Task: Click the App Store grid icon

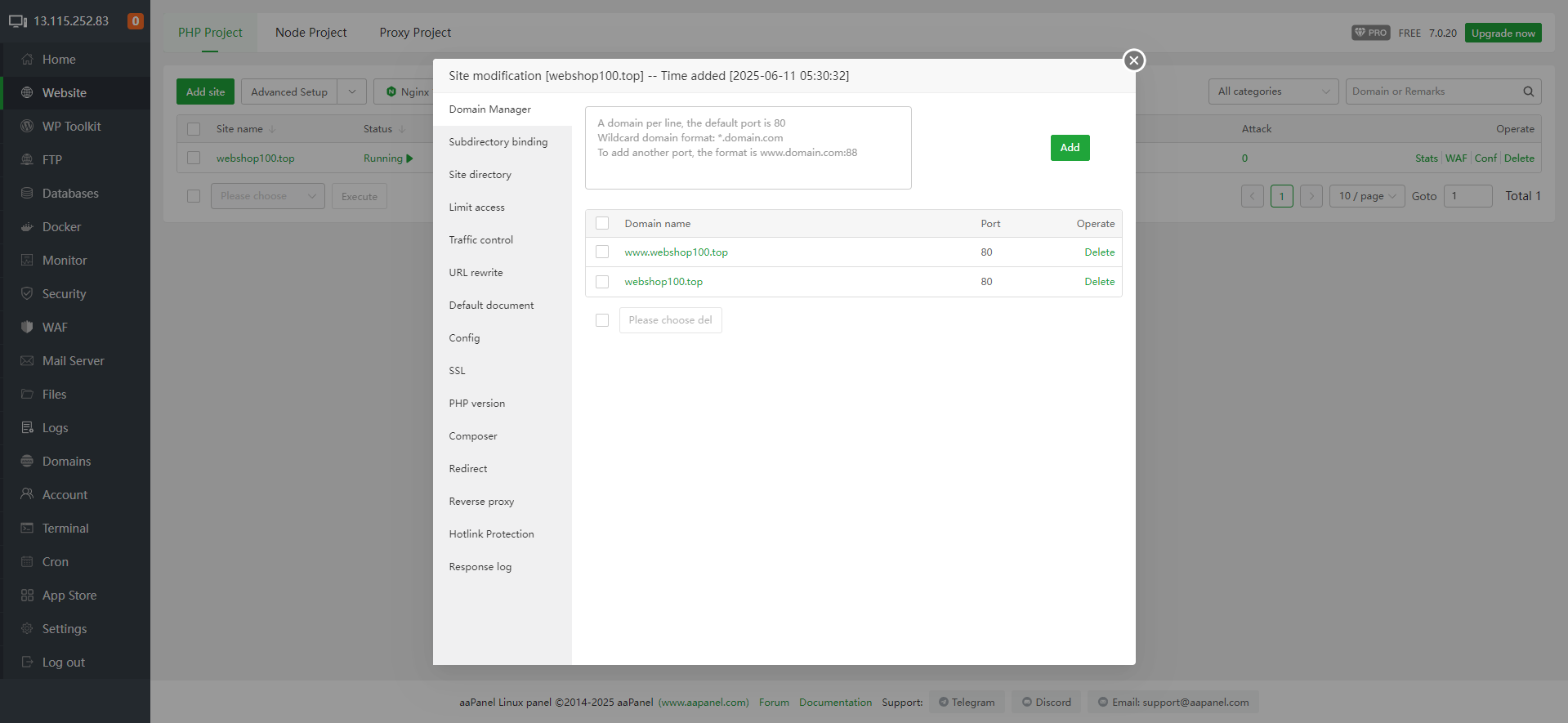Action: click(27, 596)
